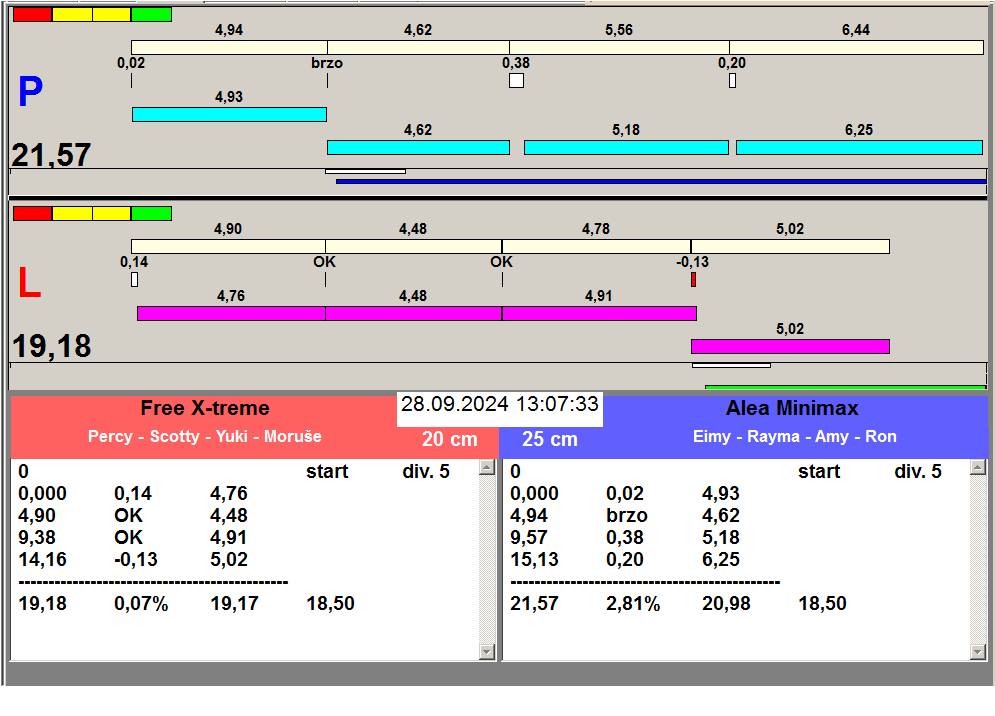The image size is (995, 716).
Task: Click the up arrow of the right results list scrollbar
Action: point(978,468)
